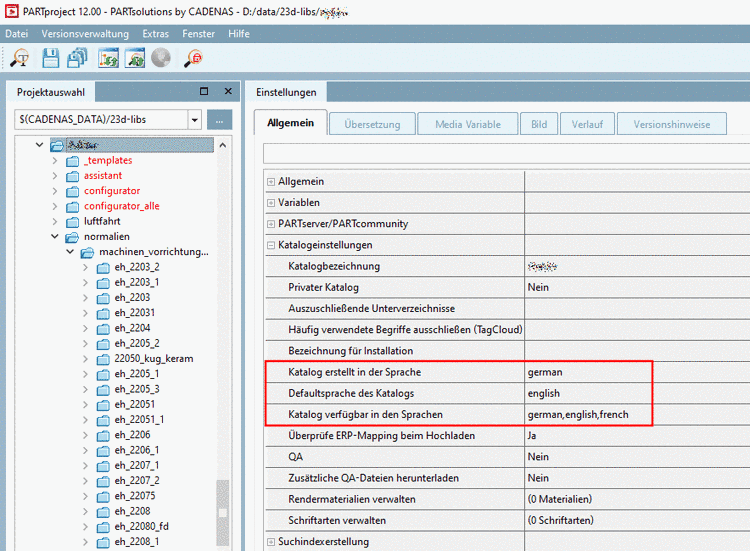This screenshot has height=551, width=750.
Task: Click the browse button with three dots
Action: 220,120
